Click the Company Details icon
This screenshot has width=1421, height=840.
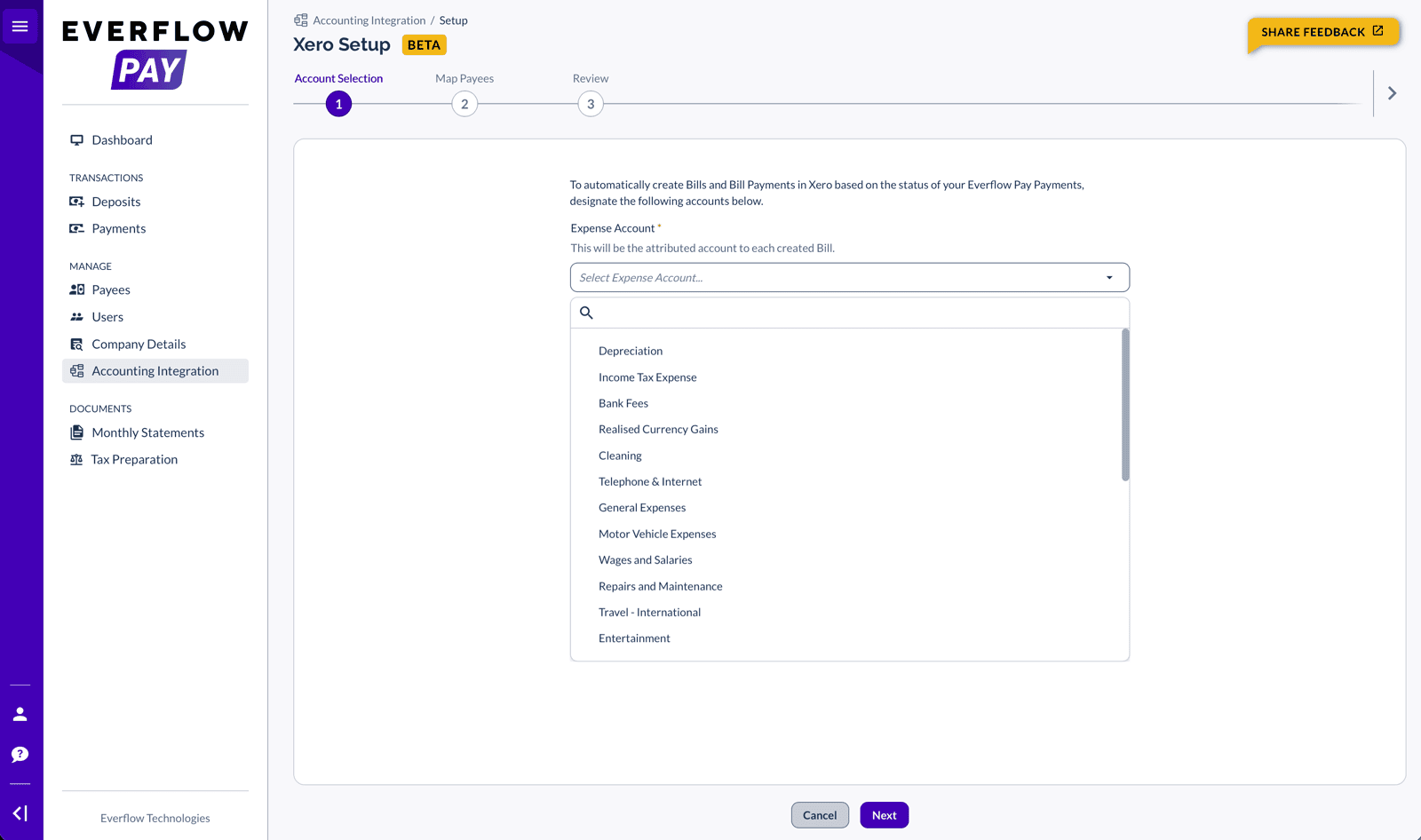[76, 345]
